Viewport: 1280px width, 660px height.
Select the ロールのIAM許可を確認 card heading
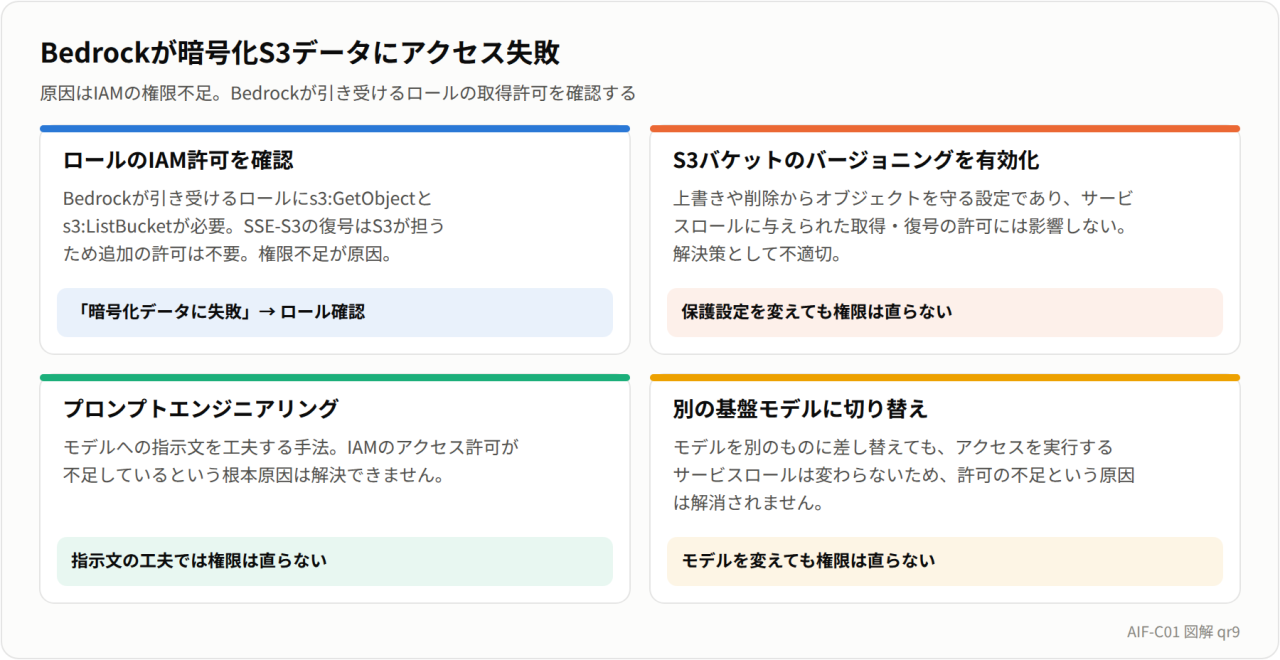point(178,161)
